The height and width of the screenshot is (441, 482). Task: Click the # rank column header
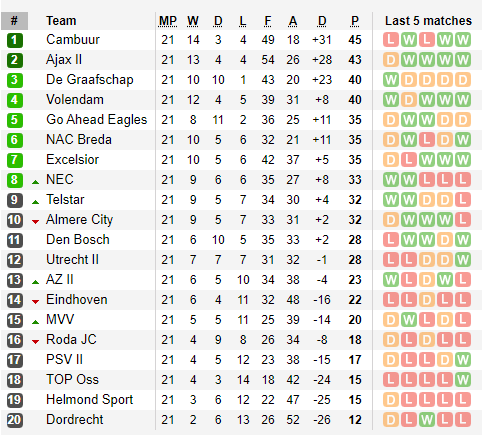pyautogui.click(x=14, y=21)
